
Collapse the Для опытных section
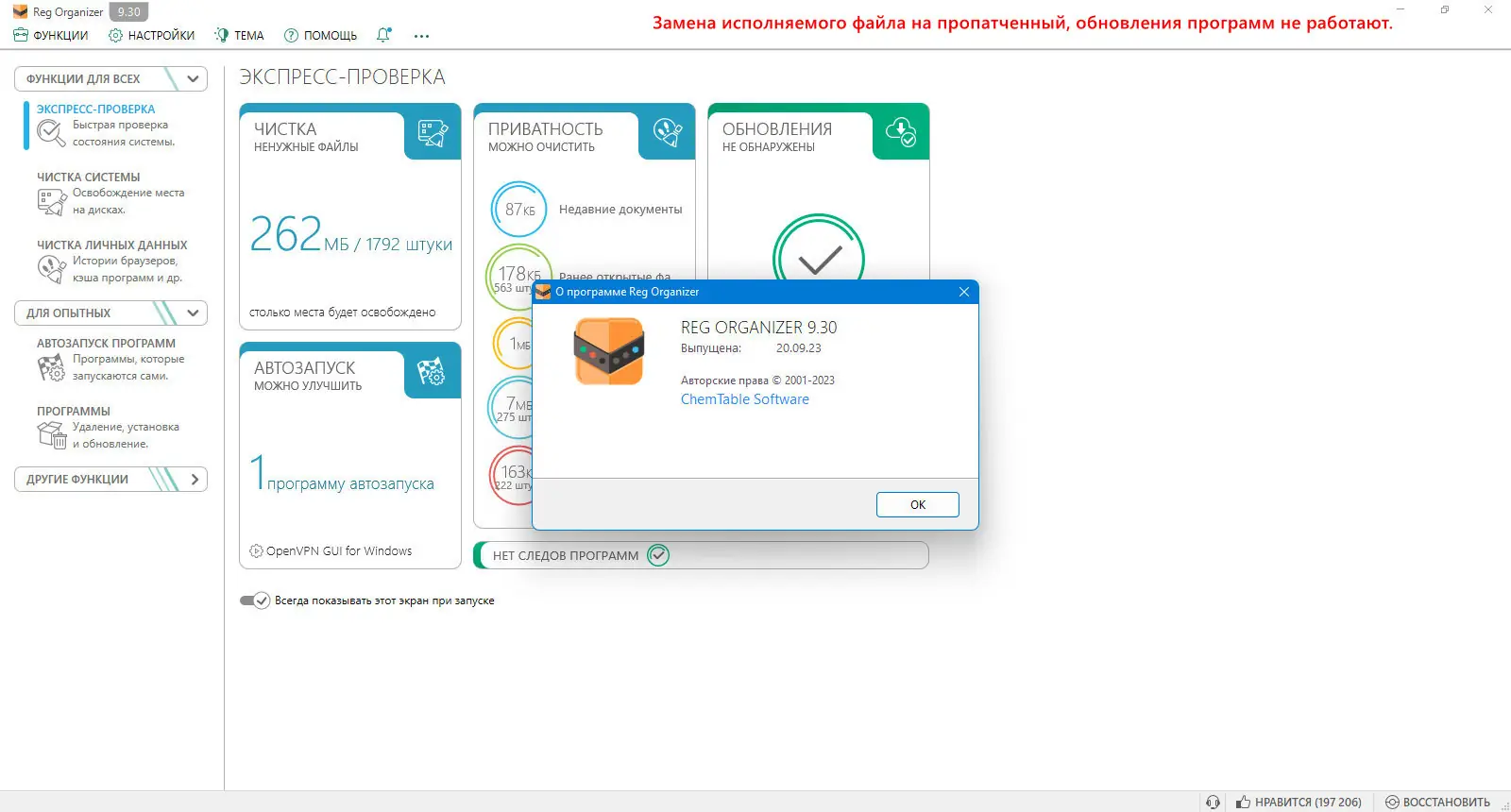[110, 313]
